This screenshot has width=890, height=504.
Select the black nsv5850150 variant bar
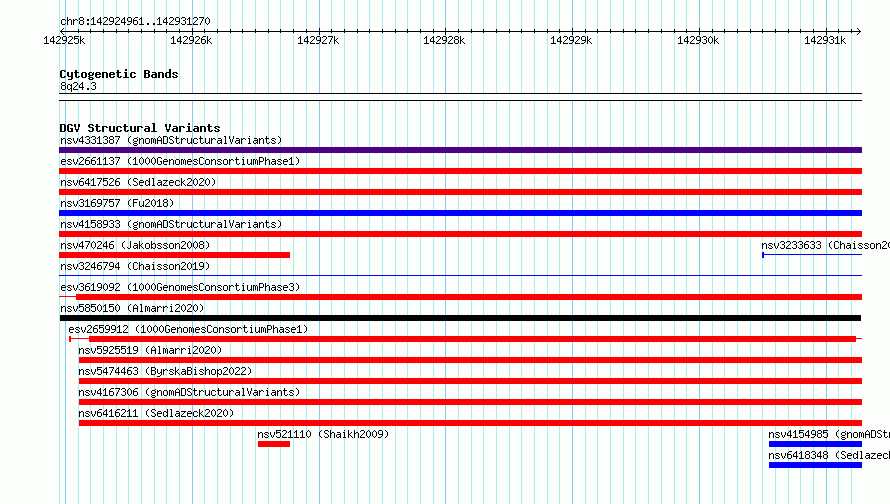tap(460, 318)
